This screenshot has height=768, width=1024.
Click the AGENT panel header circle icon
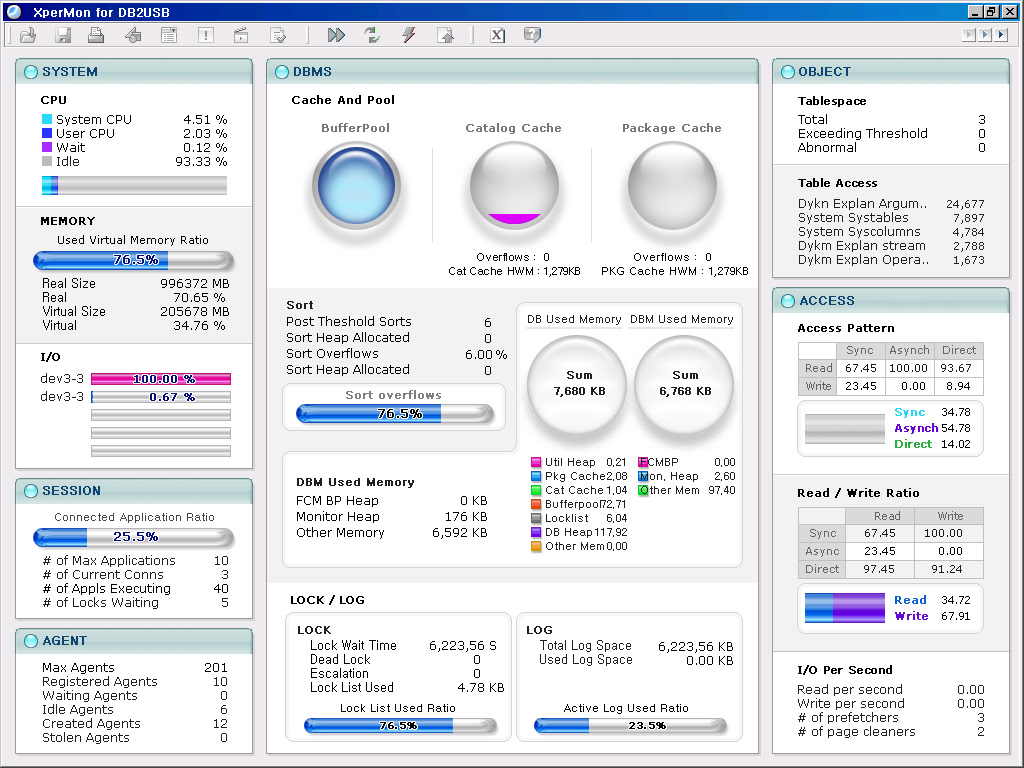[31, 641]
